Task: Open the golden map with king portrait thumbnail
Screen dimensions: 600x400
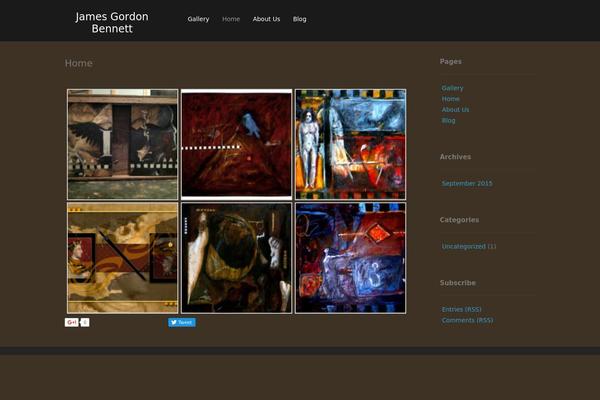Action: [x=122, y=258]
